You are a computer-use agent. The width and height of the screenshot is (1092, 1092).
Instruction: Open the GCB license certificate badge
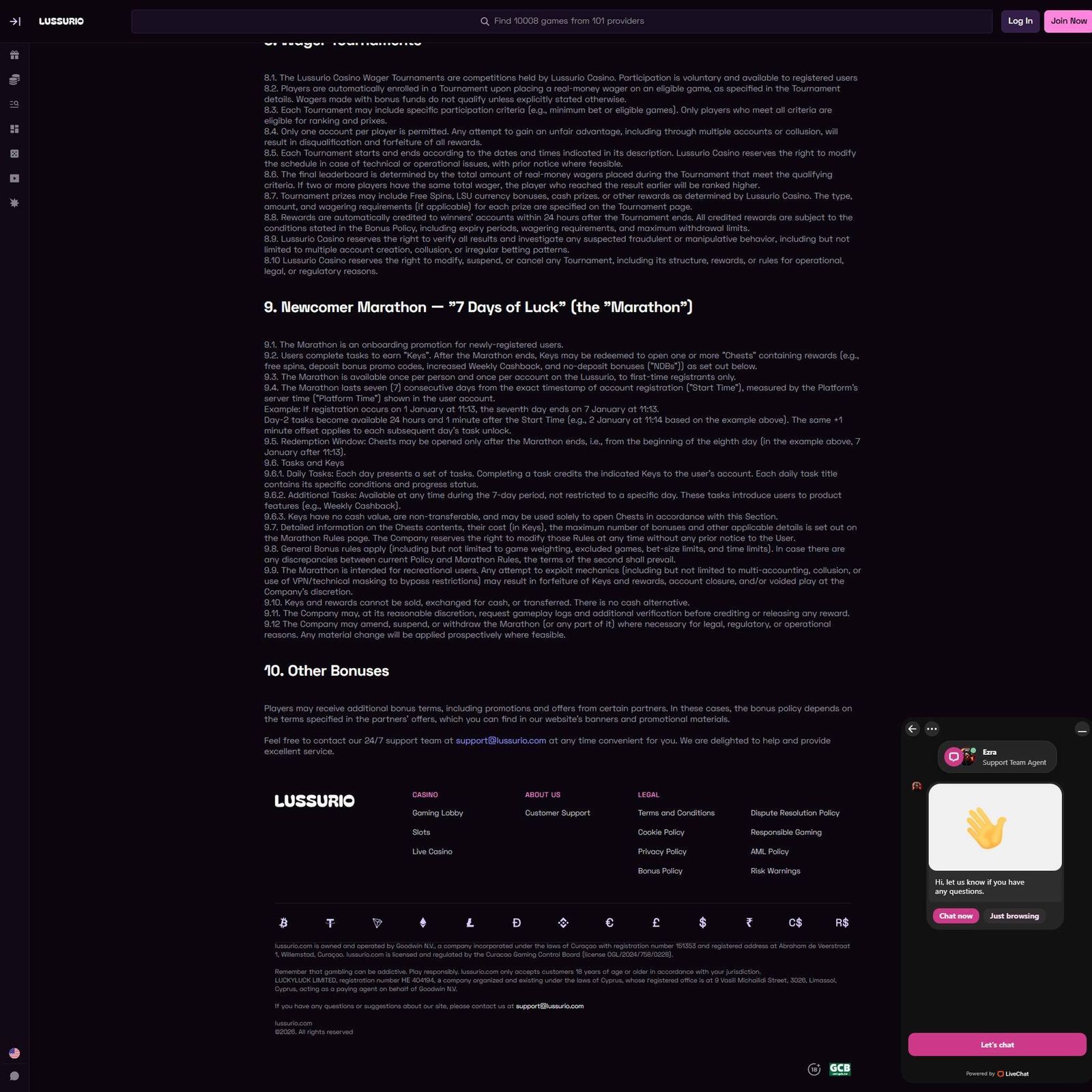point(840,1069)
